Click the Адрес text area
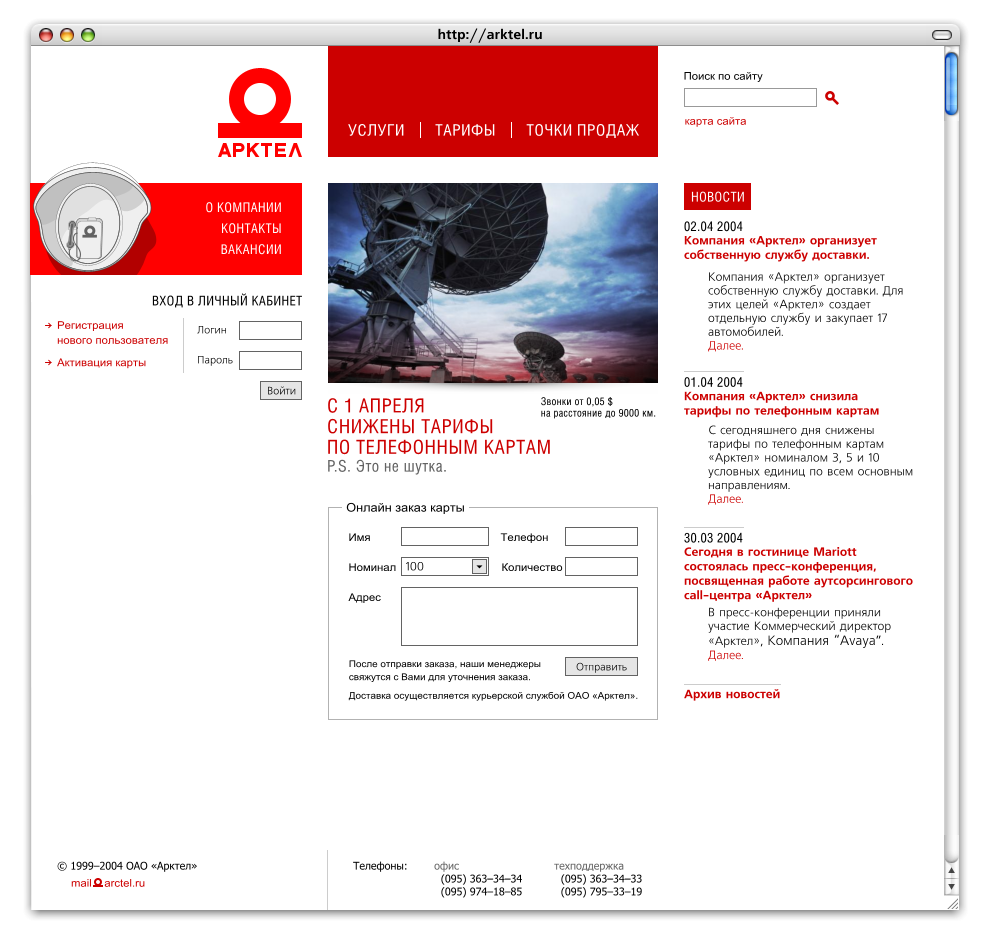This screenshot has width=988, height=947. click(519, 617)
